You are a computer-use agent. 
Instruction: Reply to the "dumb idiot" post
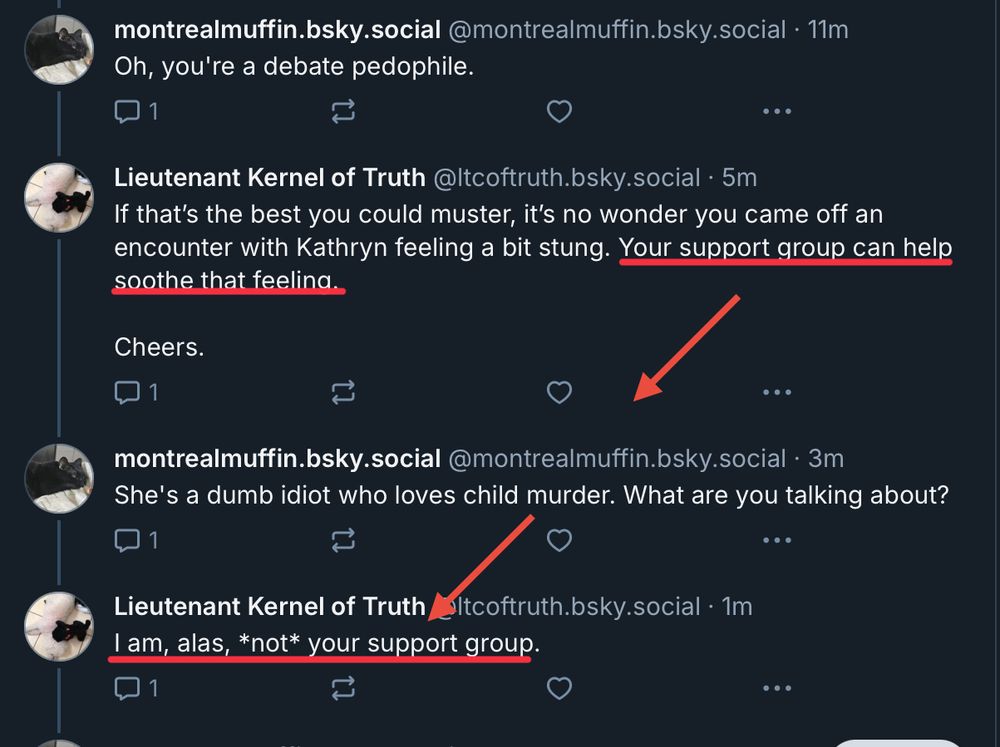(127, 541)
